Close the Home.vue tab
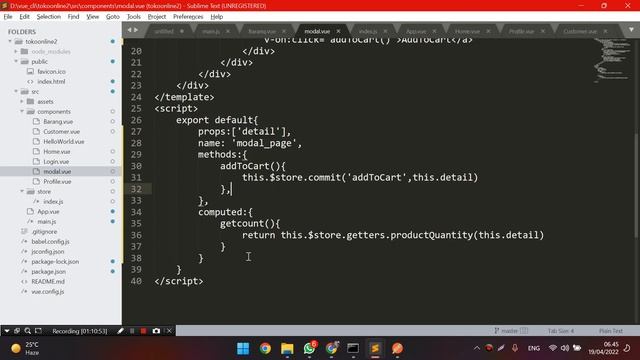The height and width of the screenshot is (360, 640). pos(488,31)
